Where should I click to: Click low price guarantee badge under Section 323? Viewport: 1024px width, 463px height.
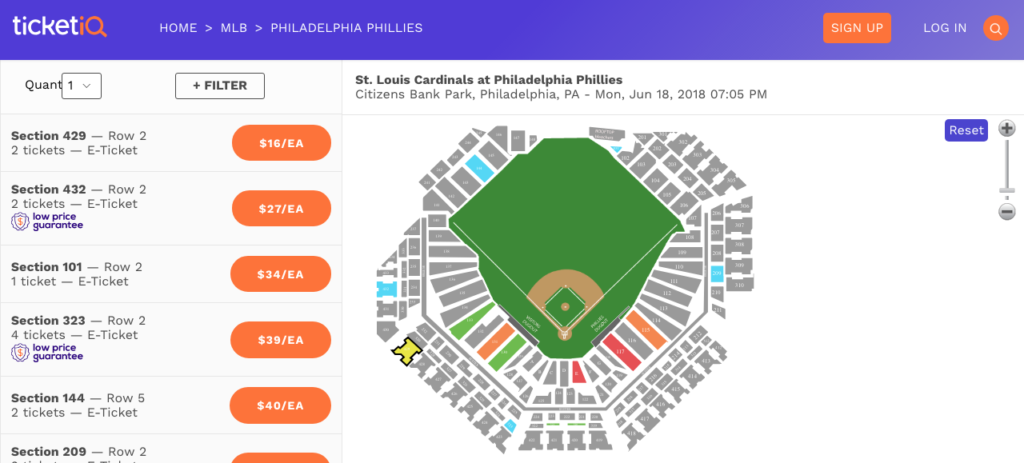point(47,352)
